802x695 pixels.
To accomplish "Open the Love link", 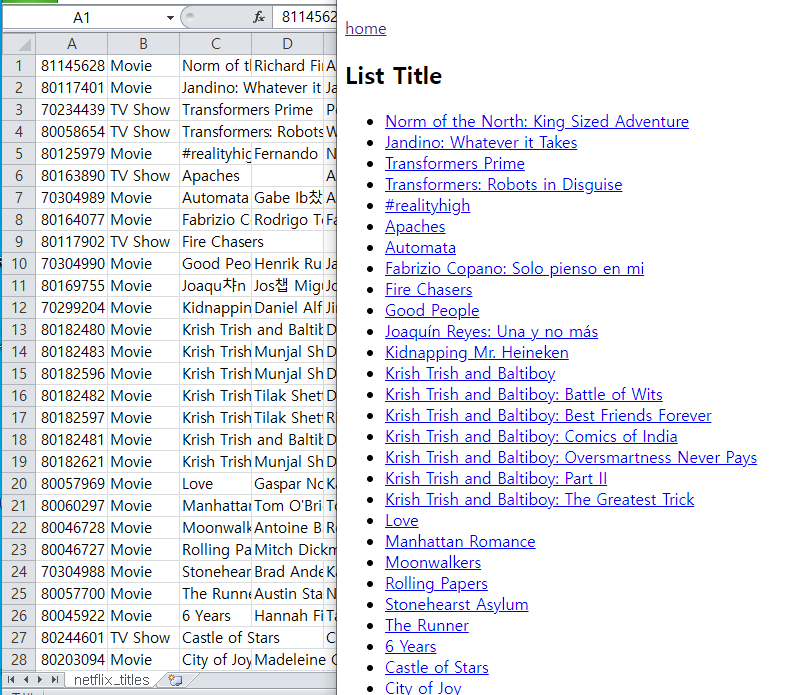I will 402,520.
